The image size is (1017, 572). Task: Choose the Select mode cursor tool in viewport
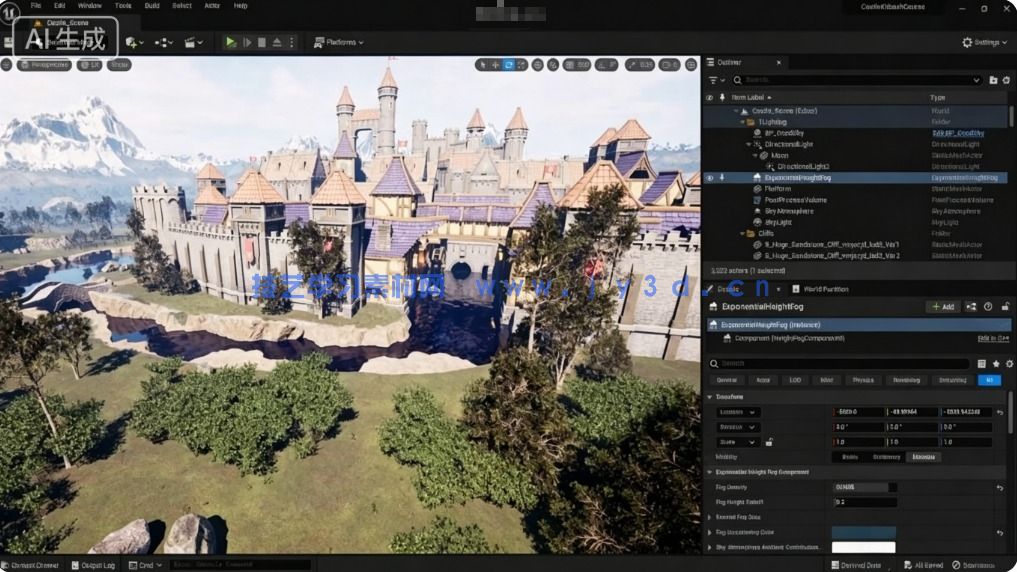point(483,65)
